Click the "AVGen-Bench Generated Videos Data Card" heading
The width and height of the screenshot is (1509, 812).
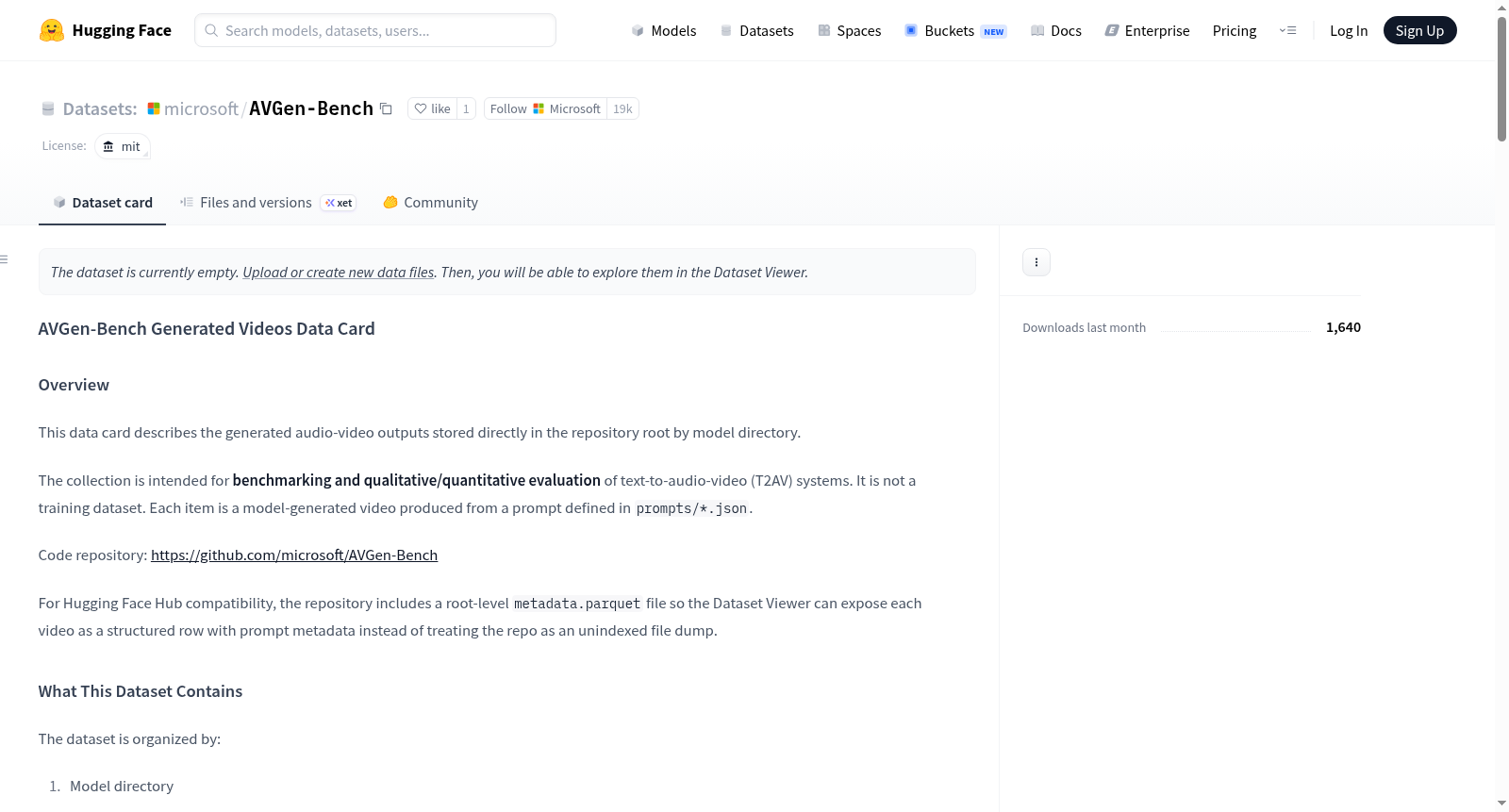point(207,328)
